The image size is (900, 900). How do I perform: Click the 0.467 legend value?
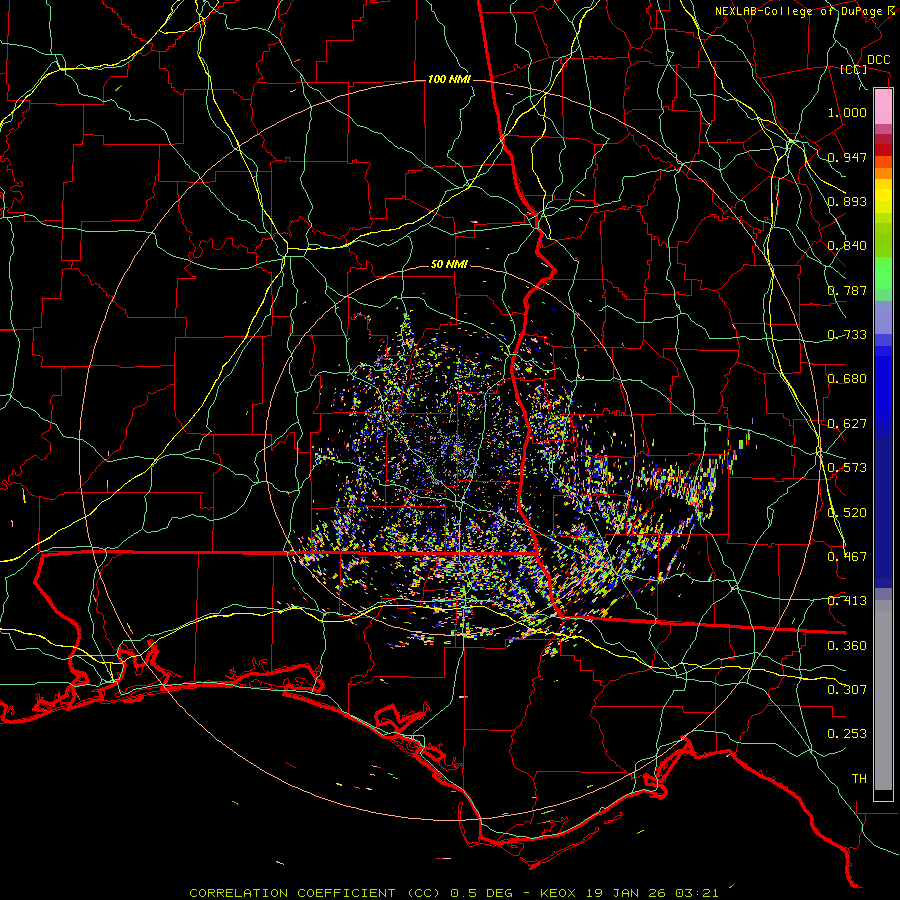coord(847,557)
